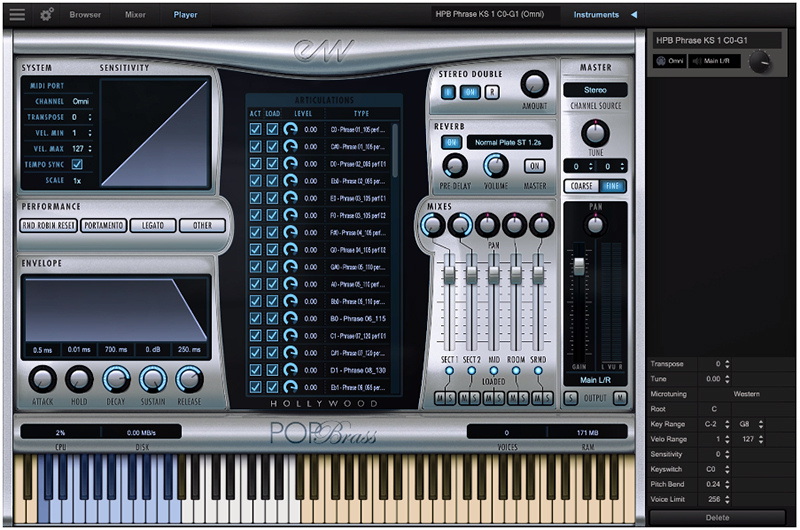The image size is (800, 530).
Task: Turn the Sect 2 pan knob
Action: 460,225
